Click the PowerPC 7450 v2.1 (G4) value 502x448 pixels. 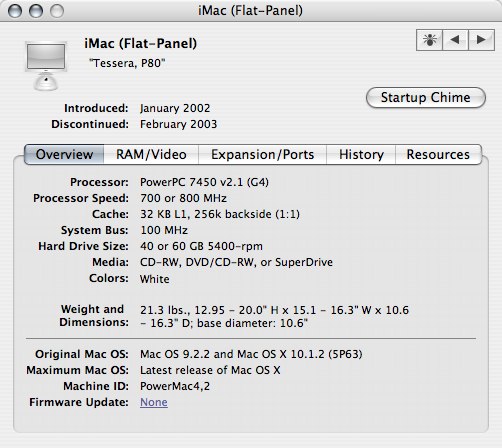[x=204, y=182]
